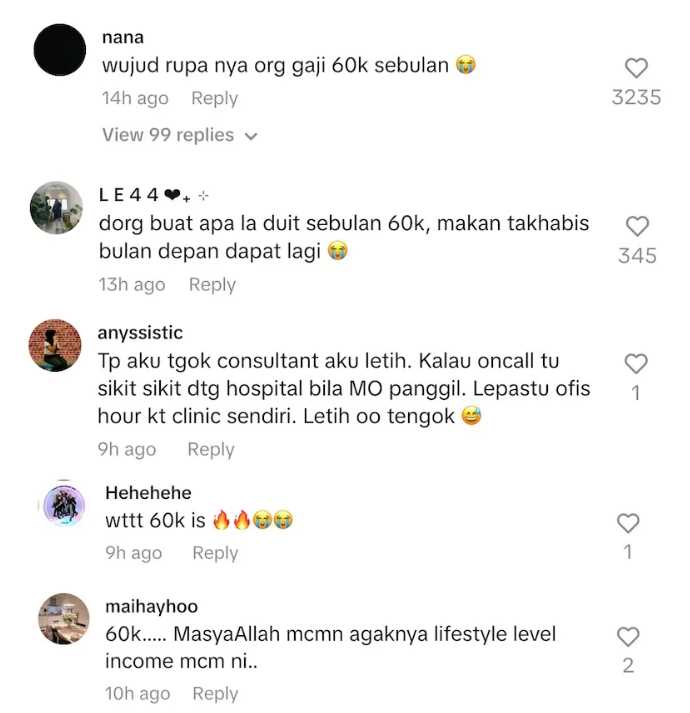Reply to LE44's 13h ago comment
The height and width of the screenshot is (713, 690).
click(x=212, y=285)
